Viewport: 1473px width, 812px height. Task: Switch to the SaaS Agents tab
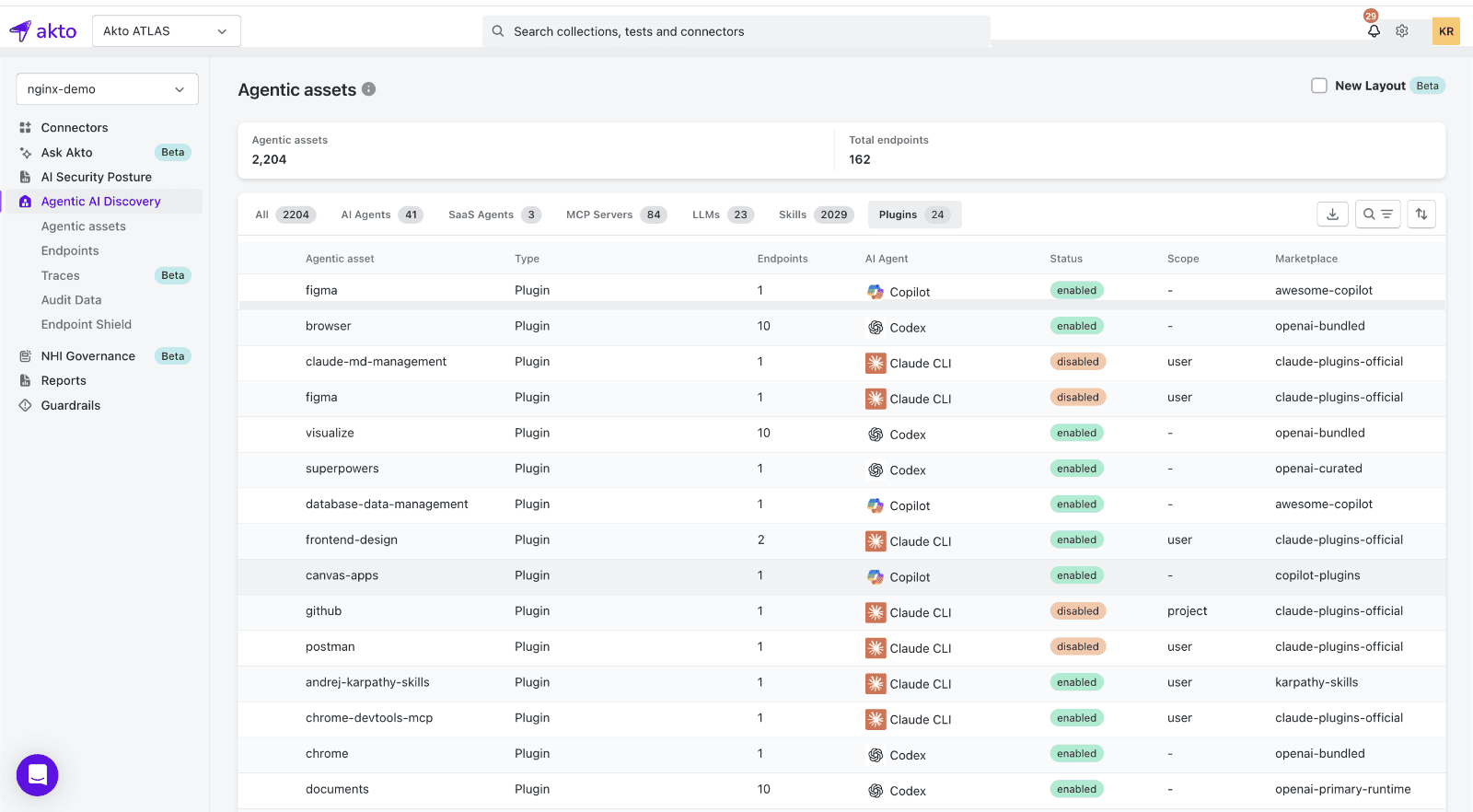point(494,215)
